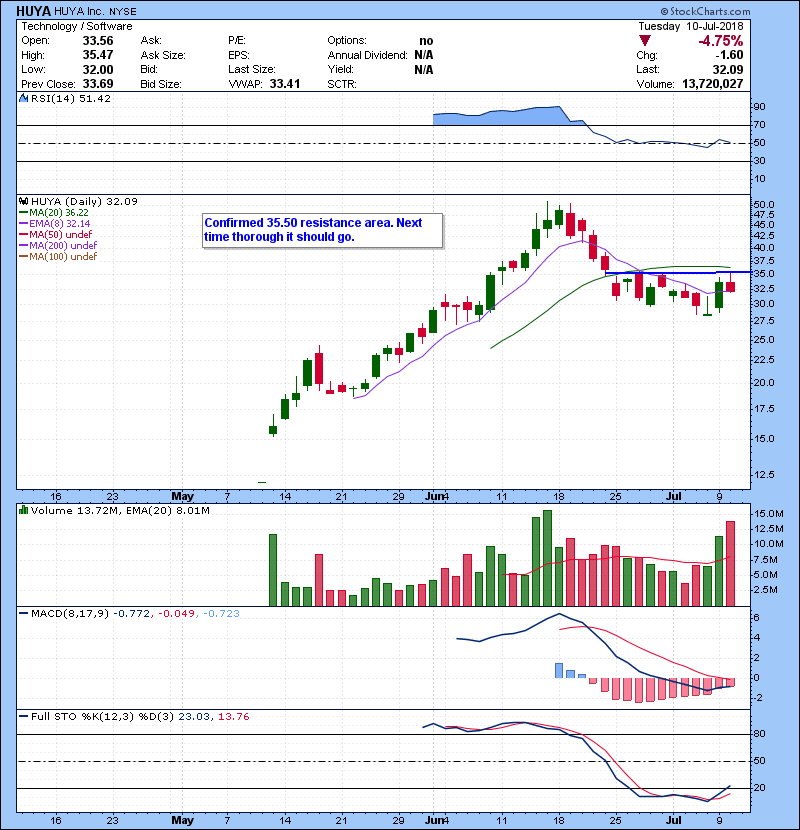Click the last red volume bar
Image resolution: width=800 pixels, height=830 pixels.
tap(730, 564)
